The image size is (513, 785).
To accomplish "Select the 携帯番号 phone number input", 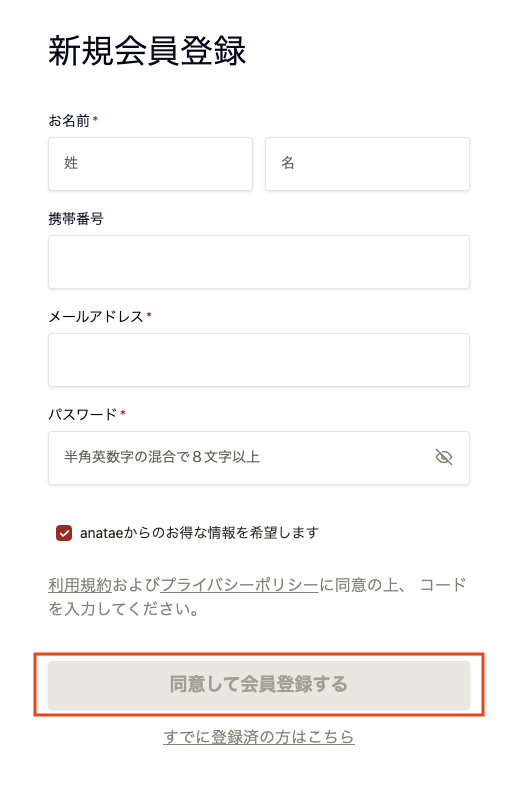I will point(259,262).
